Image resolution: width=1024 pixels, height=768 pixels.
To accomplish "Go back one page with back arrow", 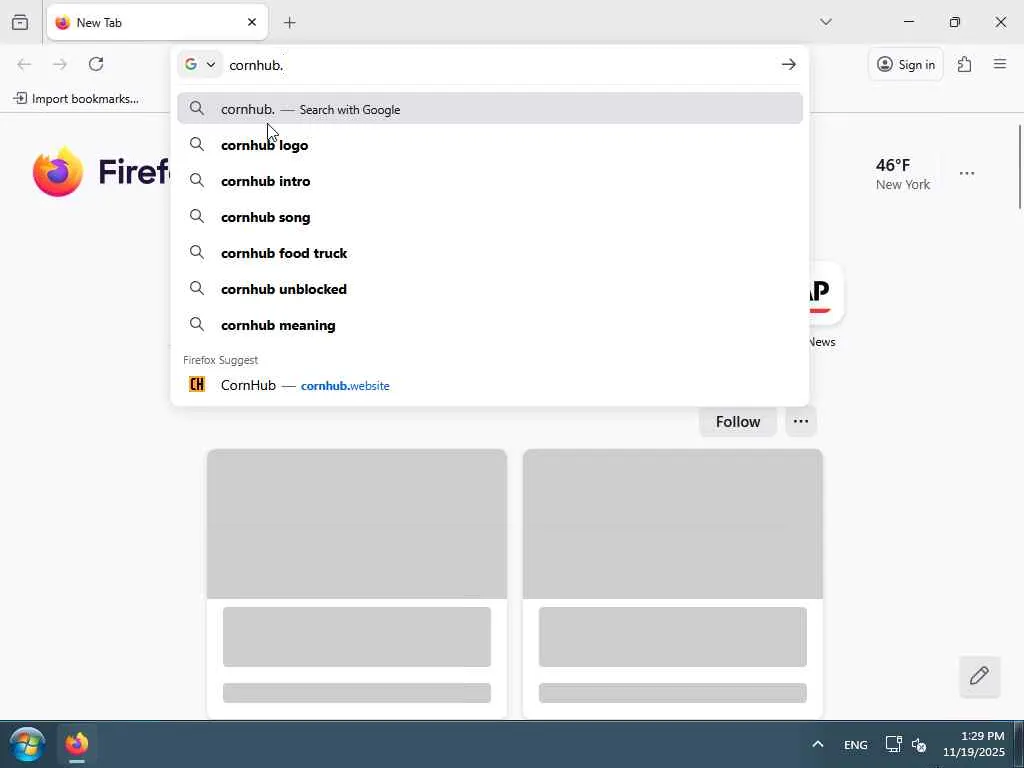I will [x=24, y=64].
